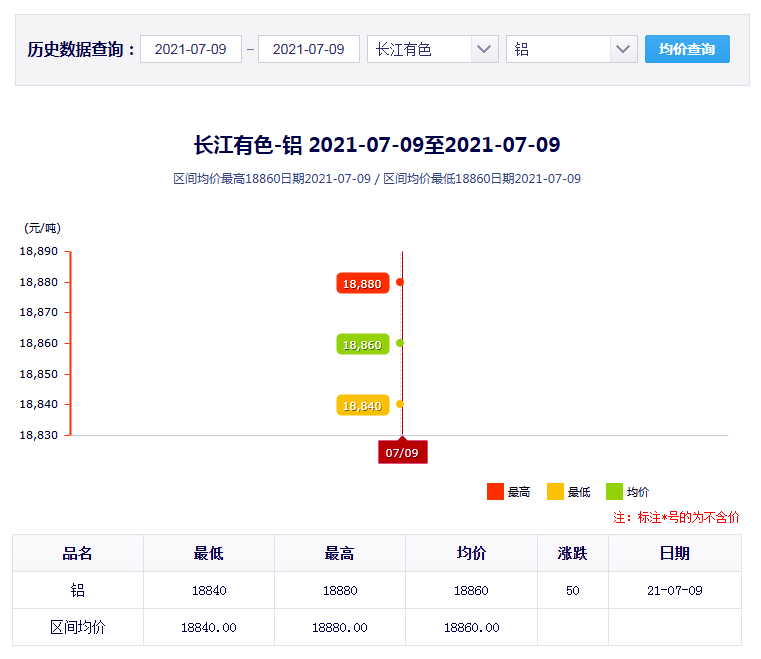Click the 18,860 average price data label
The height and width of the screenshot is (659, 761).
click(363, 345)
